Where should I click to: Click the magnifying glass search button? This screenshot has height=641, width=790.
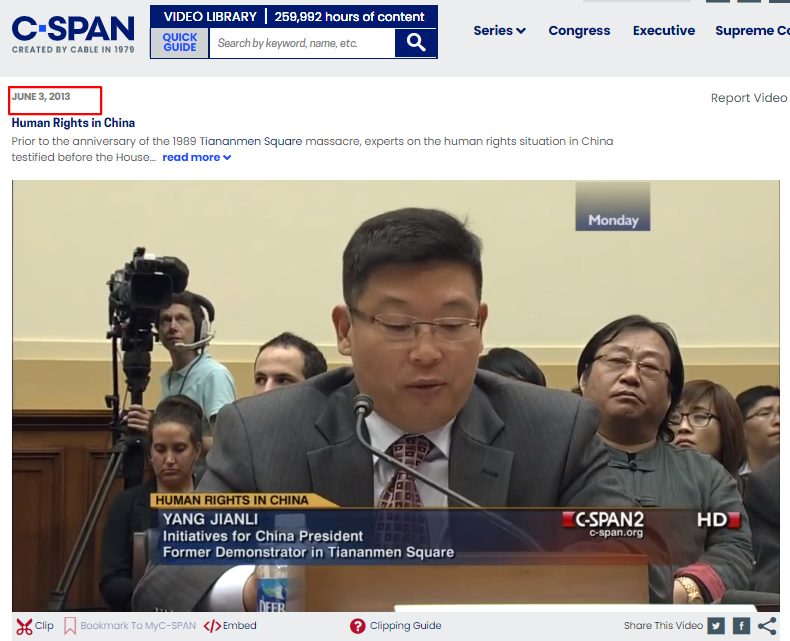(416, 43)
